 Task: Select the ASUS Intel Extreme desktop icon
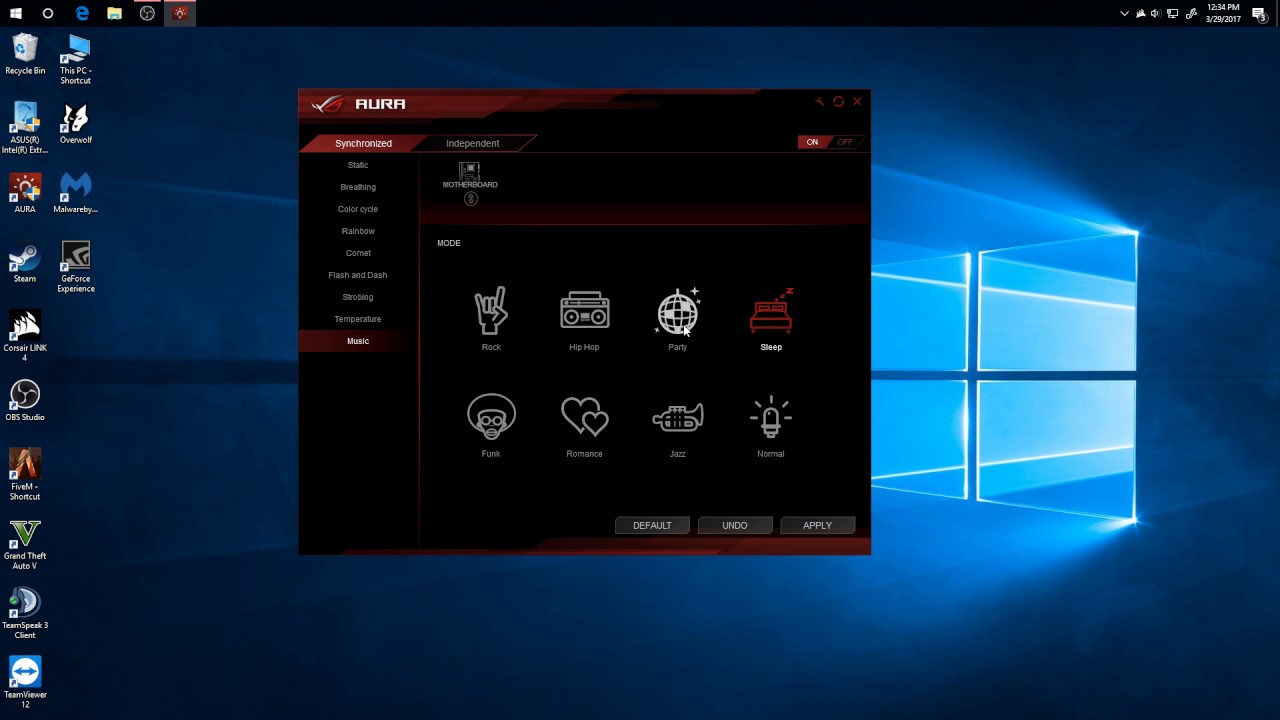click(x=25, y=128)
